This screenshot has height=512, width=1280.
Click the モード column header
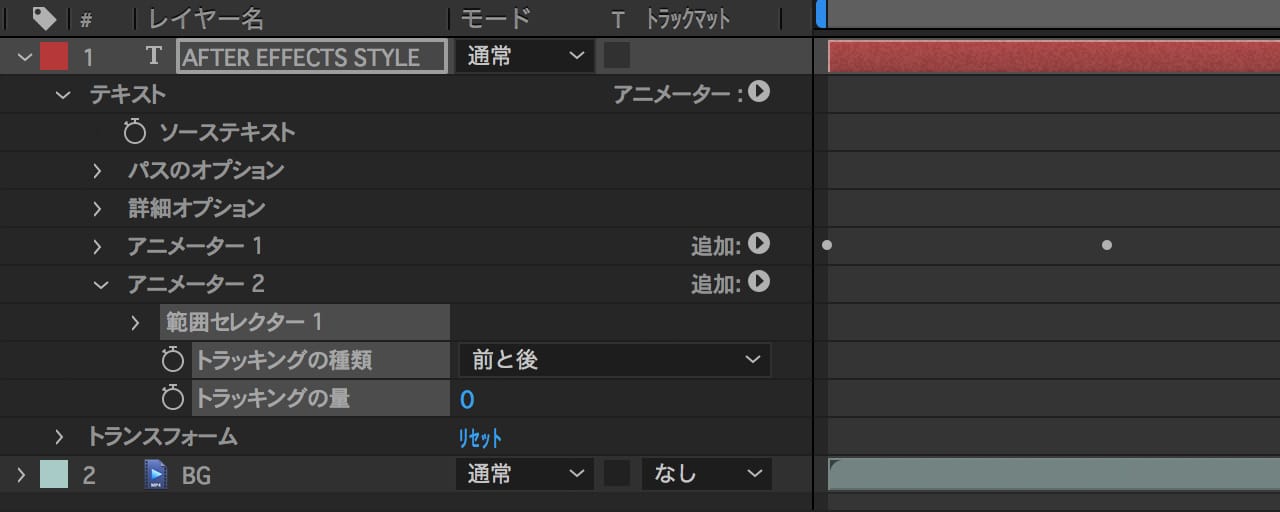494,18
